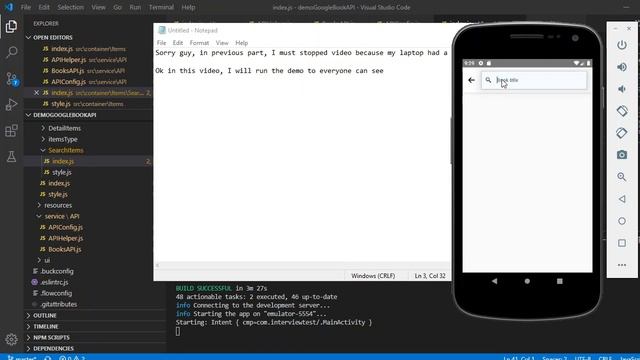640x360 pixels.
Task: Open APIHelper.js in open editors list
Action: (x=89, y=60)
